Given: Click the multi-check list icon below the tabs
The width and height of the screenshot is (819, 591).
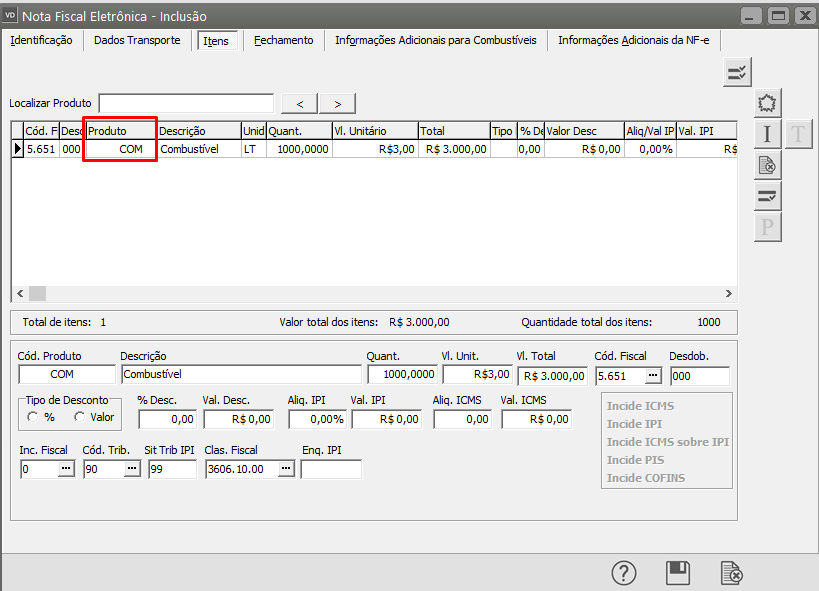Looking at the screenshot, I should 738,72.
